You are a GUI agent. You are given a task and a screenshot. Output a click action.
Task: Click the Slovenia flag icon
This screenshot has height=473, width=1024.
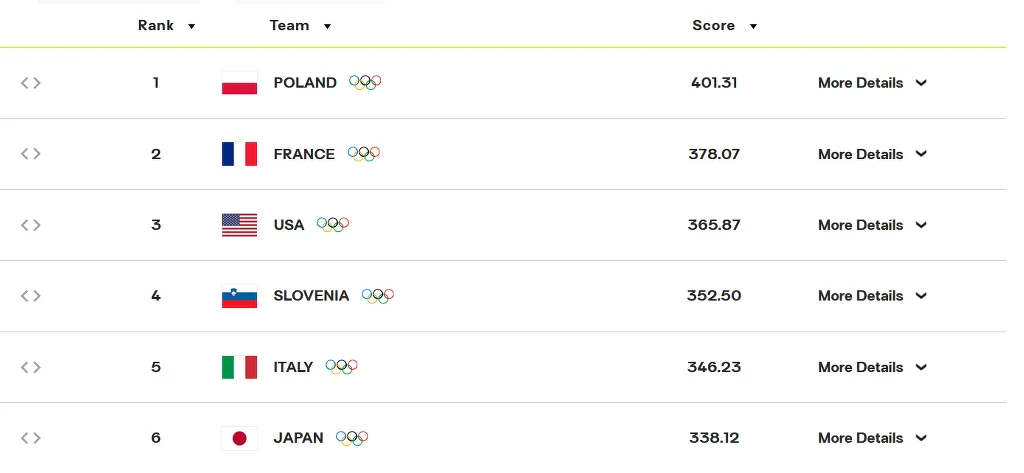(x=239, y=296)
